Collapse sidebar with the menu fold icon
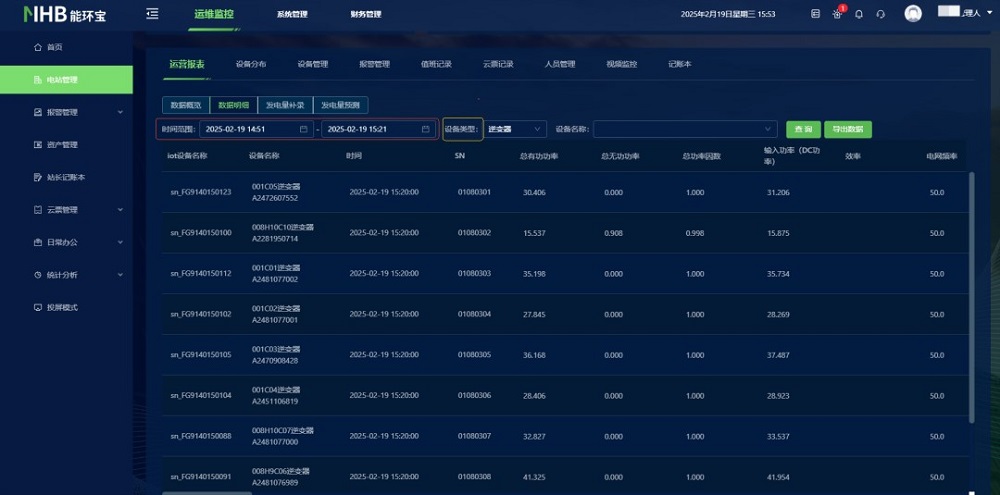Viewport: 1000px width, 495px height. point(152,14)
